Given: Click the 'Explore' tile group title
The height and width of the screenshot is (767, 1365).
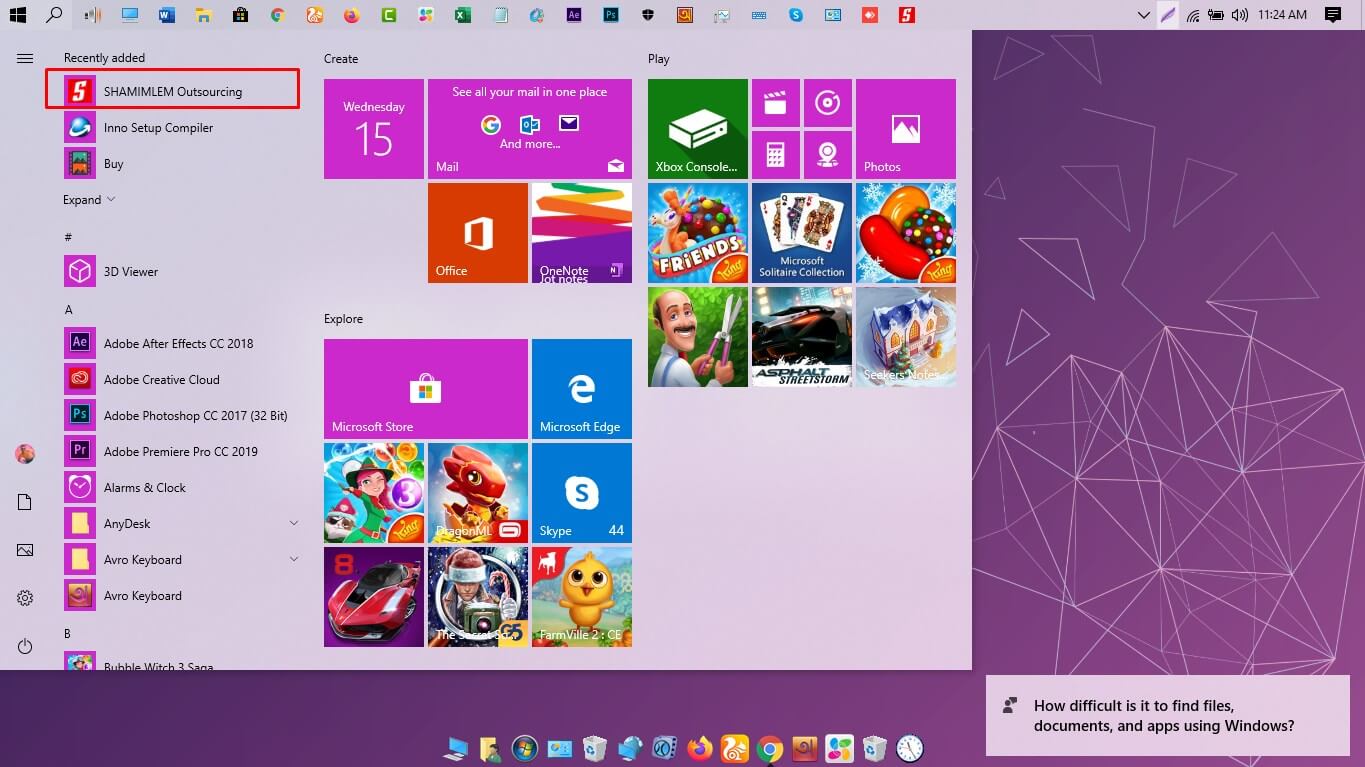Looking at the screenshot, I should tap(343, 319).
